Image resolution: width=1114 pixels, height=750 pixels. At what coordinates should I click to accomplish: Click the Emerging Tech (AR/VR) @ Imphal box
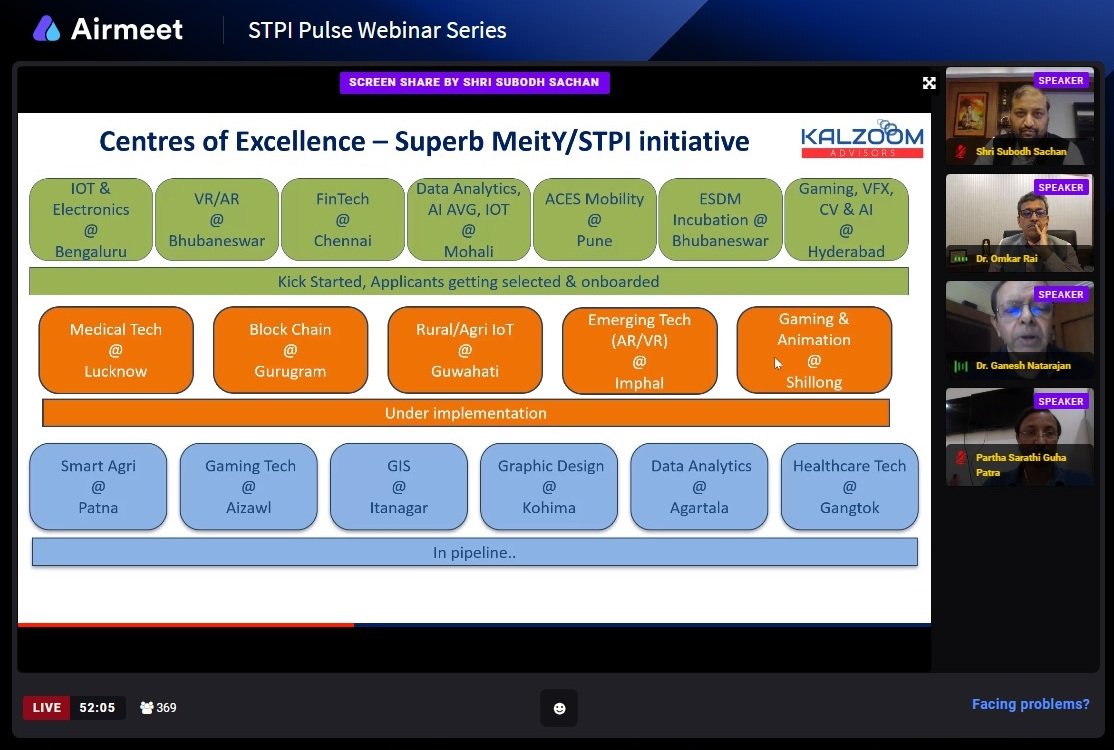[x=639, y=350]
